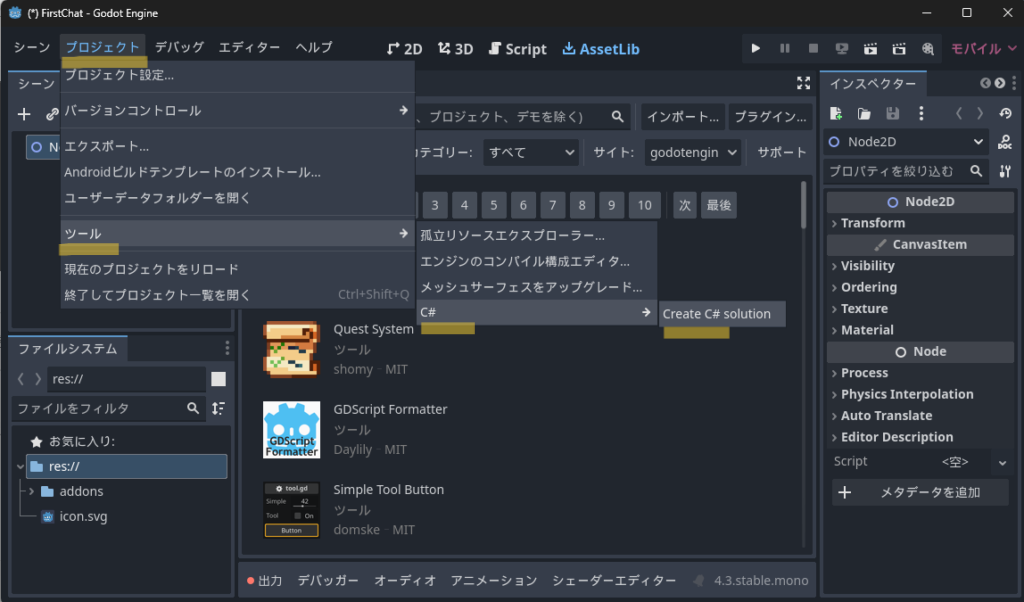Load a resource with inspector folder icon
This screenshot has height=602, width=1024.
pyautogui.click(x=864, y=114)
